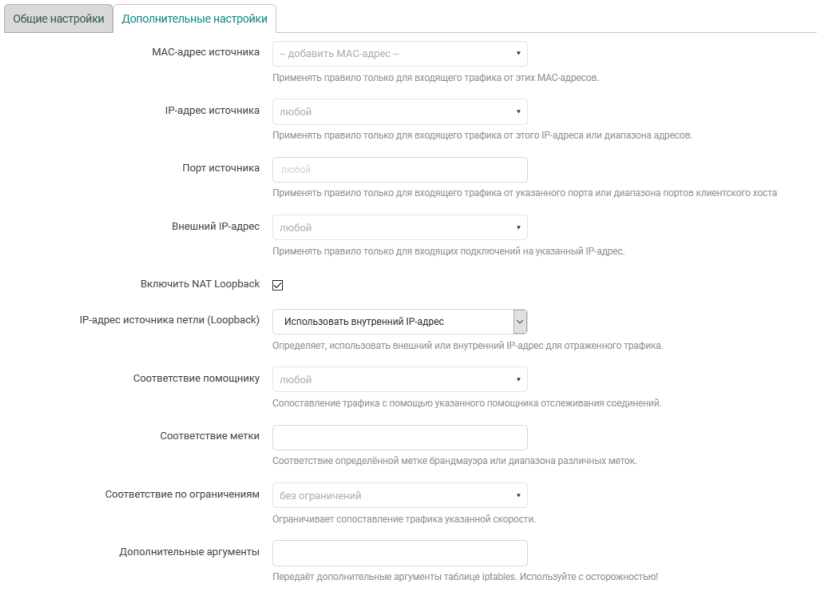Screen dimensions: 822x597
Task: Click the Порт источника label
Action: (214, 168)
